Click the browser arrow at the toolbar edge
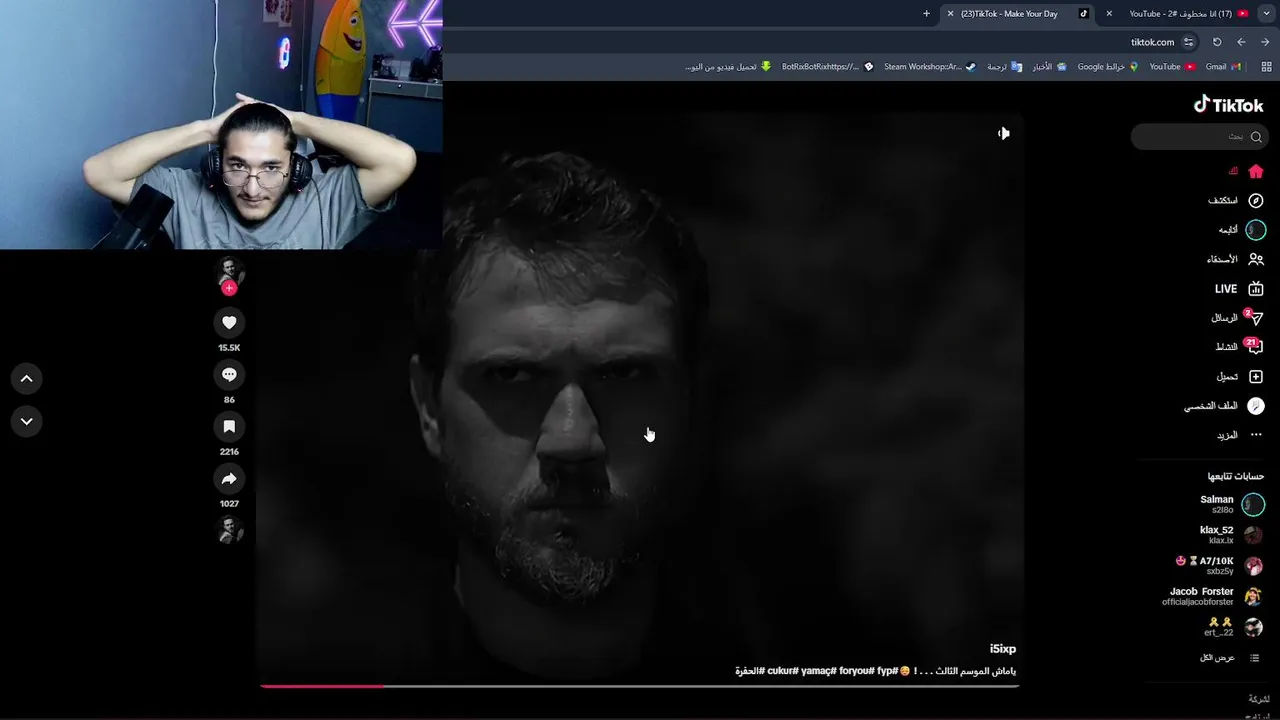Viewport: 1280px width, 720px height. click(1265, 42)
